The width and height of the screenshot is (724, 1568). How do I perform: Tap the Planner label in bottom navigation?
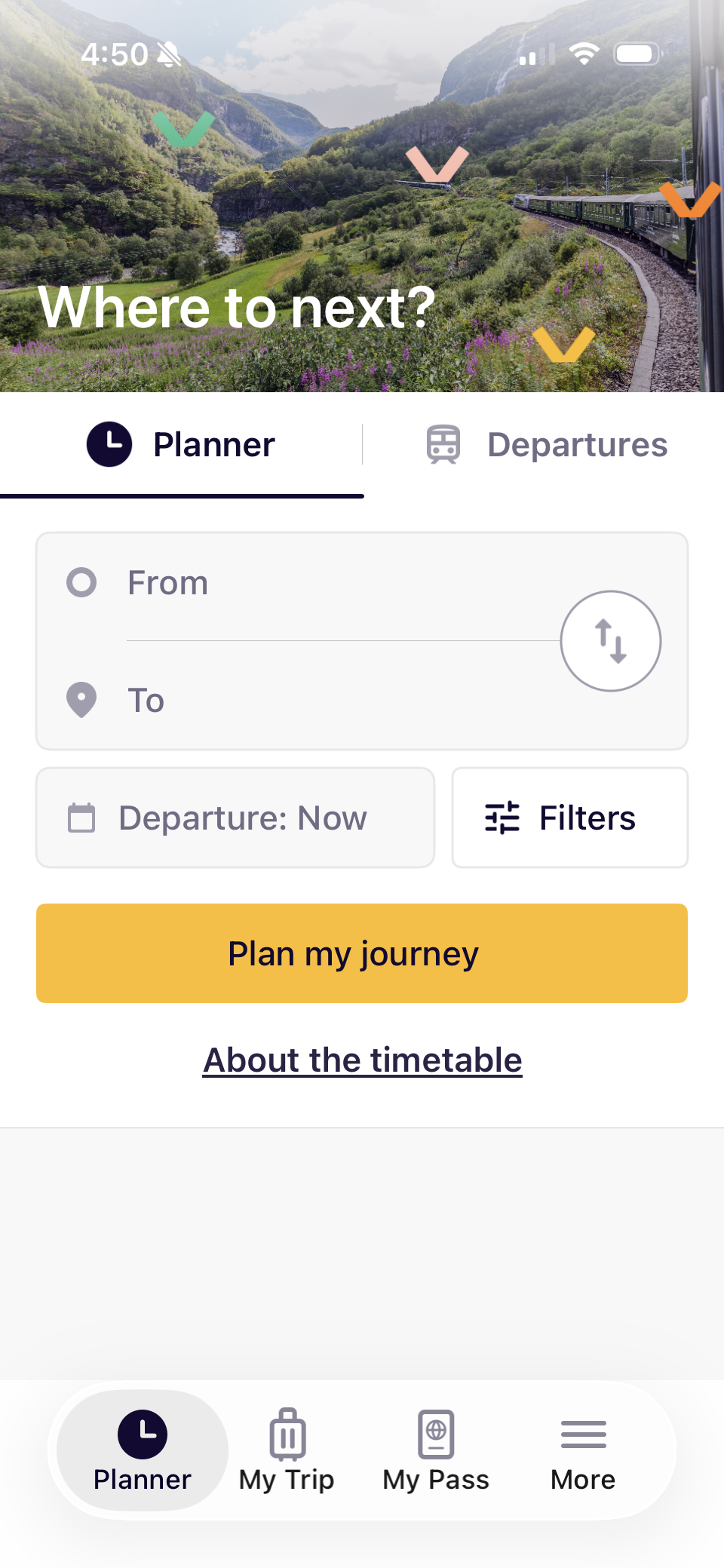click(143, 1479)
